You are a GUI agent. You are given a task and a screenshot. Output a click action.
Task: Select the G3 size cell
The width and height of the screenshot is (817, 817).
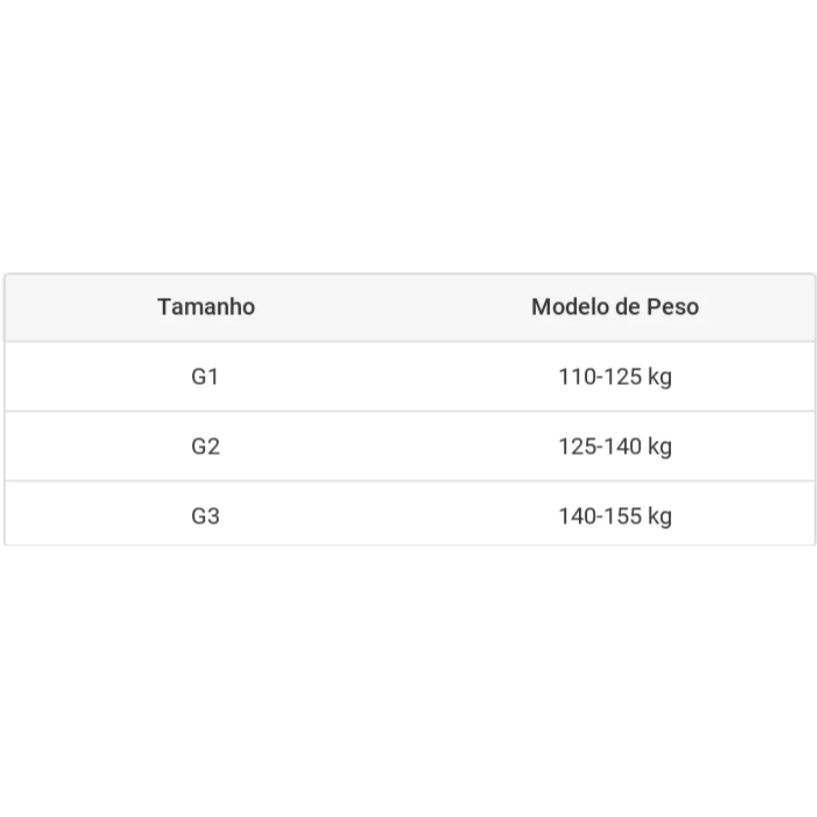(x=205, y=516)
